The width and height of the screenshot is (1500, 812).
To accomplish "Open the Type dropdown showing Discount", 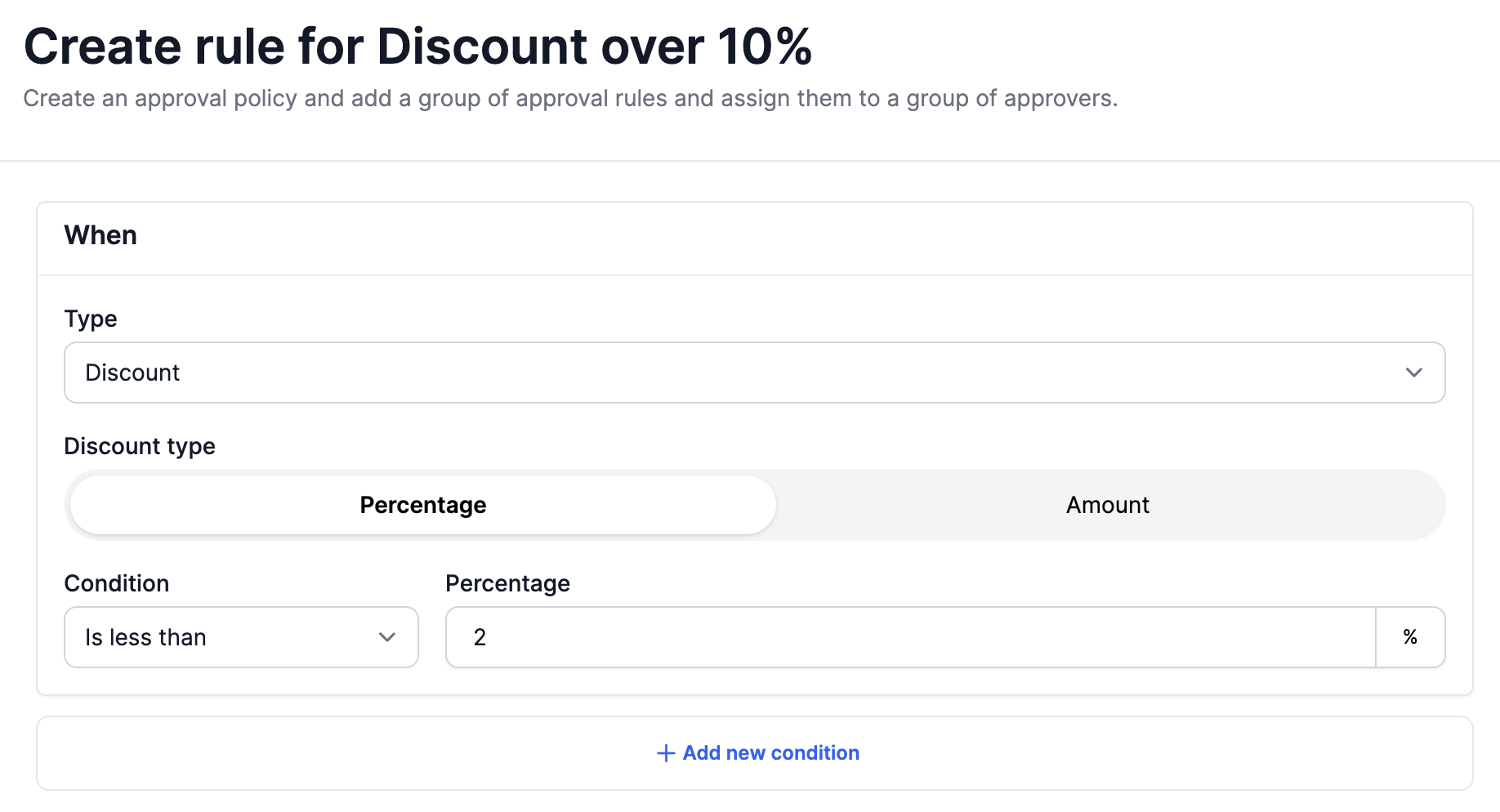I will click(753, 373).
